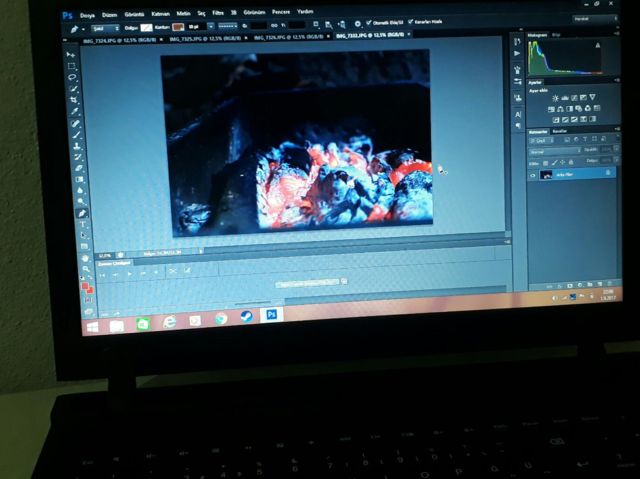Hide the Arka Plan layer
Viewport: 640px width, 479px height.
532,174
